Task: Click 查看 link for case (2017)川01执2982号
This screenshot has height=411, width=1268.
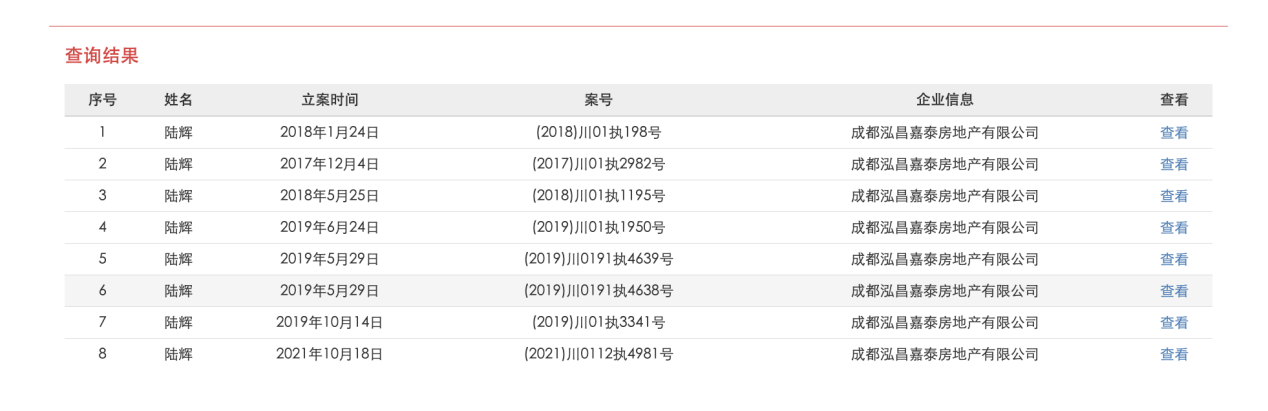Action: pyautogui.click(x=1173, y=164)
